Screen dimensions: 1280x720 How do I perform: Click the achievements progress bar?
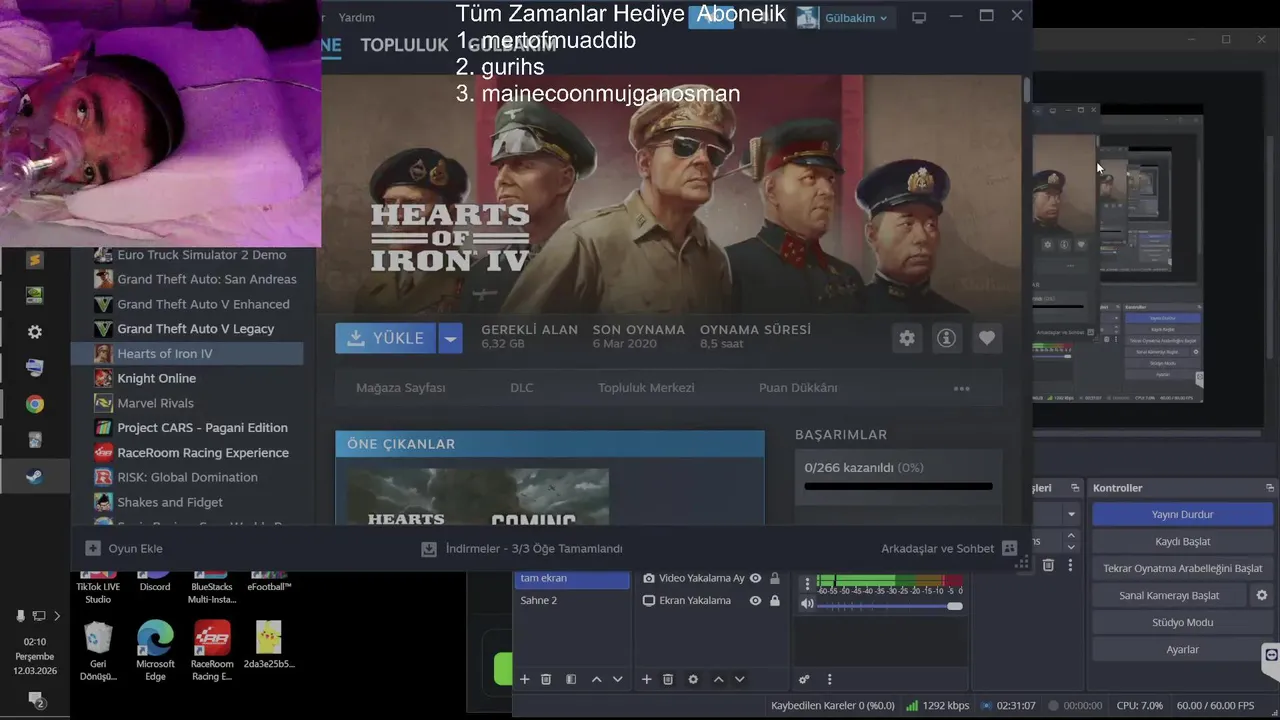point(898,487)
